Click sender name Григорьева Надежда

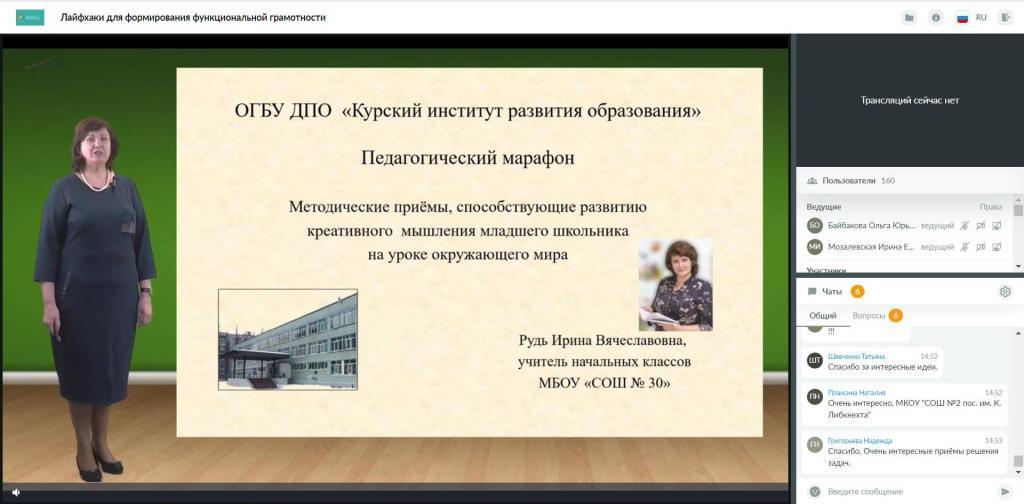859,441
